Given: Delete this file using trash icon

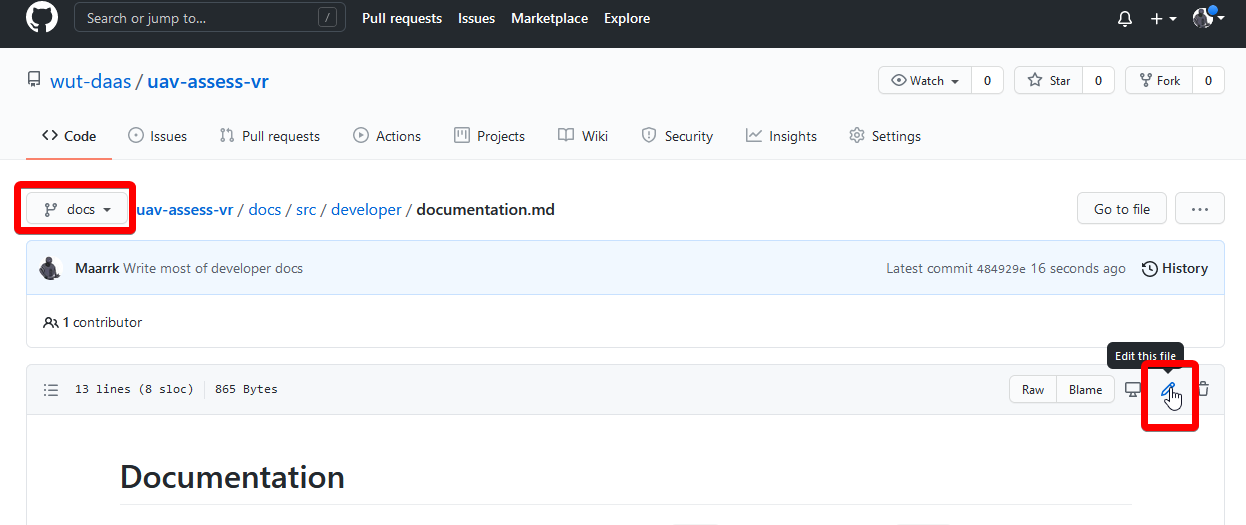Looking at the screenshot, I should point(1203,390).
